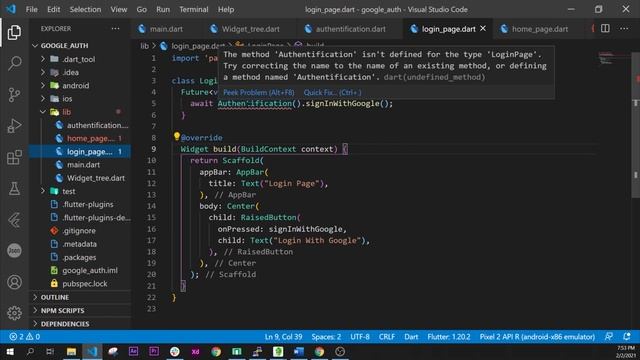
Task: Expand the DEPENDENCIES section
Action: coord(65,324)
